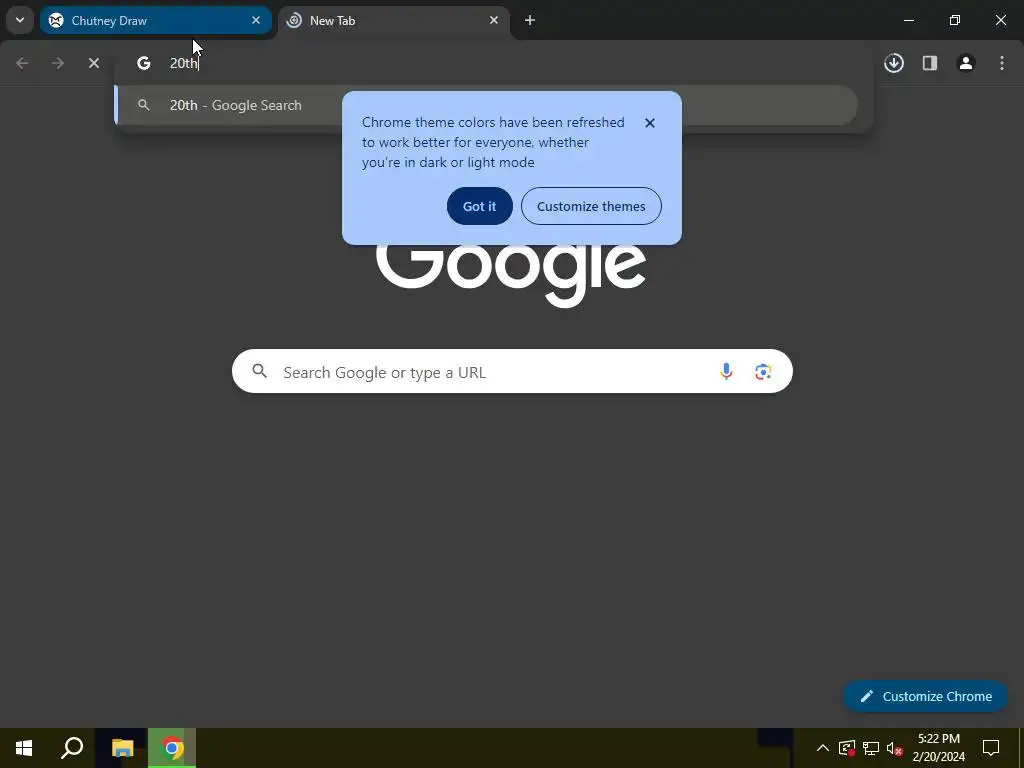This screenshot has width=1024, height=768.
Task: Open the Chrome three-dot menu
Action: point(1002,63)
